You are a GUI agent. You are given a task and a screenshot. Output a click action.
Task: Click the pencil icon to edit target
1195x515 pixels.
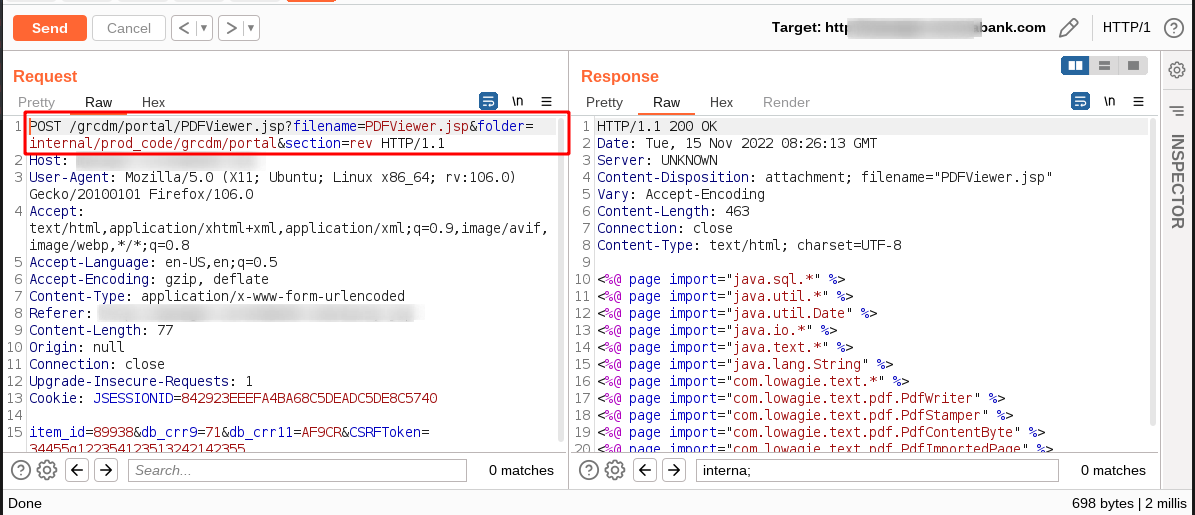coord(1069,28)
